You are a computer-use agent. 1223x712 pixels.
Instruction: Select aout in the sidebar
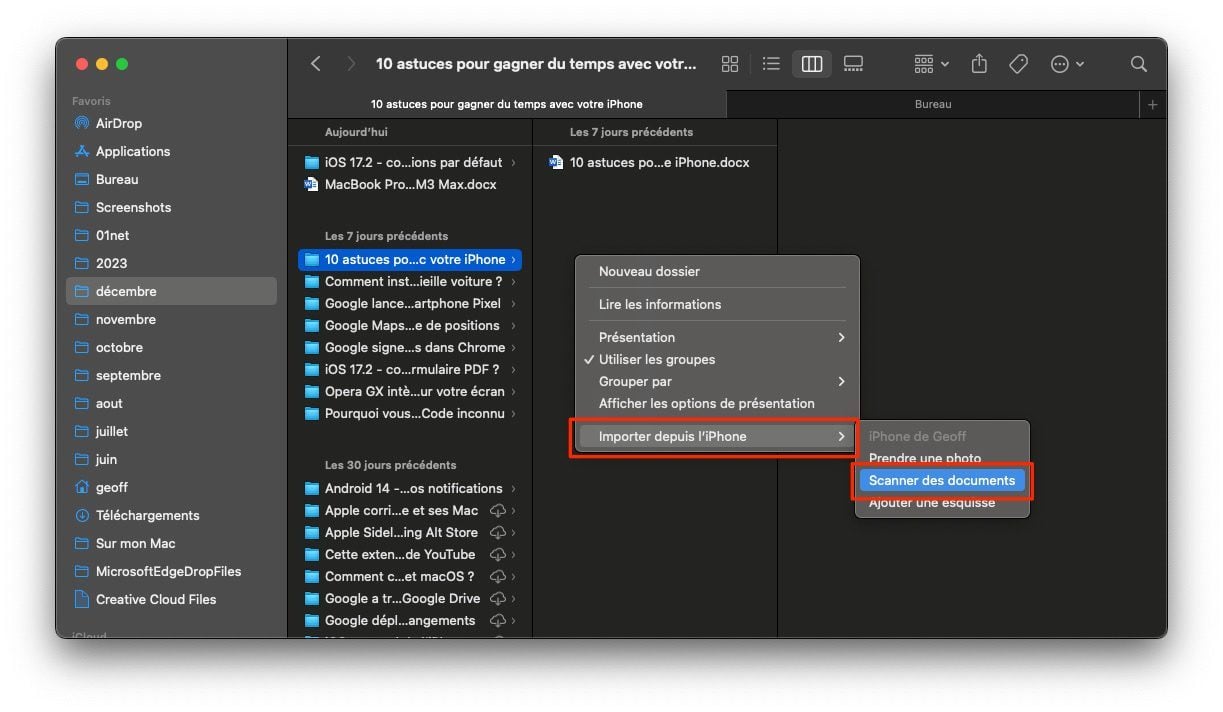171,403
